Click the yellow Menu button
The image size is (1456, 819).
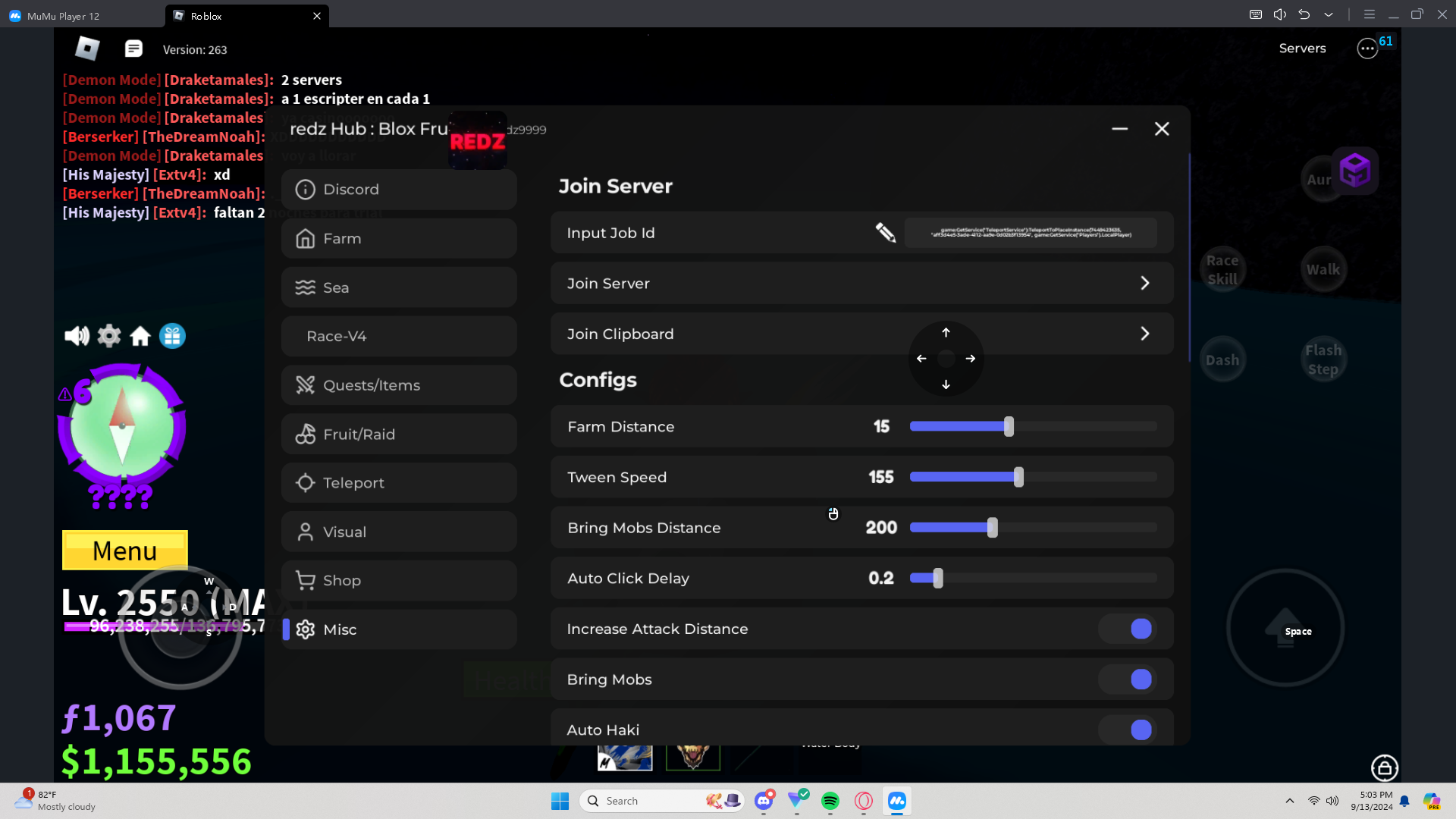pos(125,550)
